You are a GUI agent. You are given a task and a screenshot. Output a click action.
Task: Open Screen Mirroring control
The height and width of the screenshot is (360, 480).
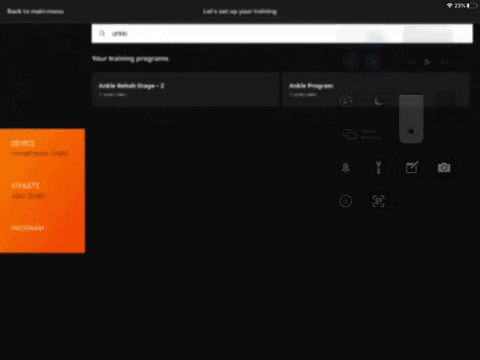click(x=362, y=134)
